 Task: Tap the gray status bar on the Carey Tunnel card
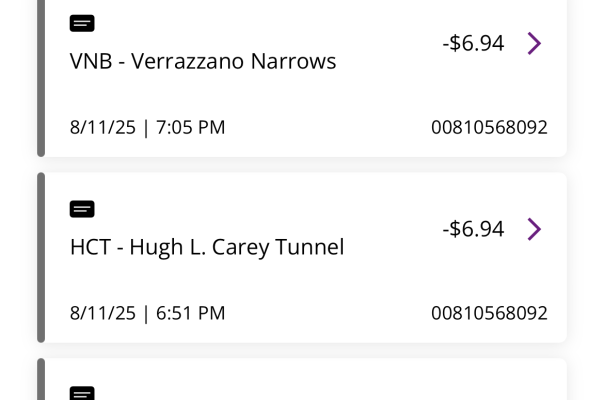click(x=41, y=257)
